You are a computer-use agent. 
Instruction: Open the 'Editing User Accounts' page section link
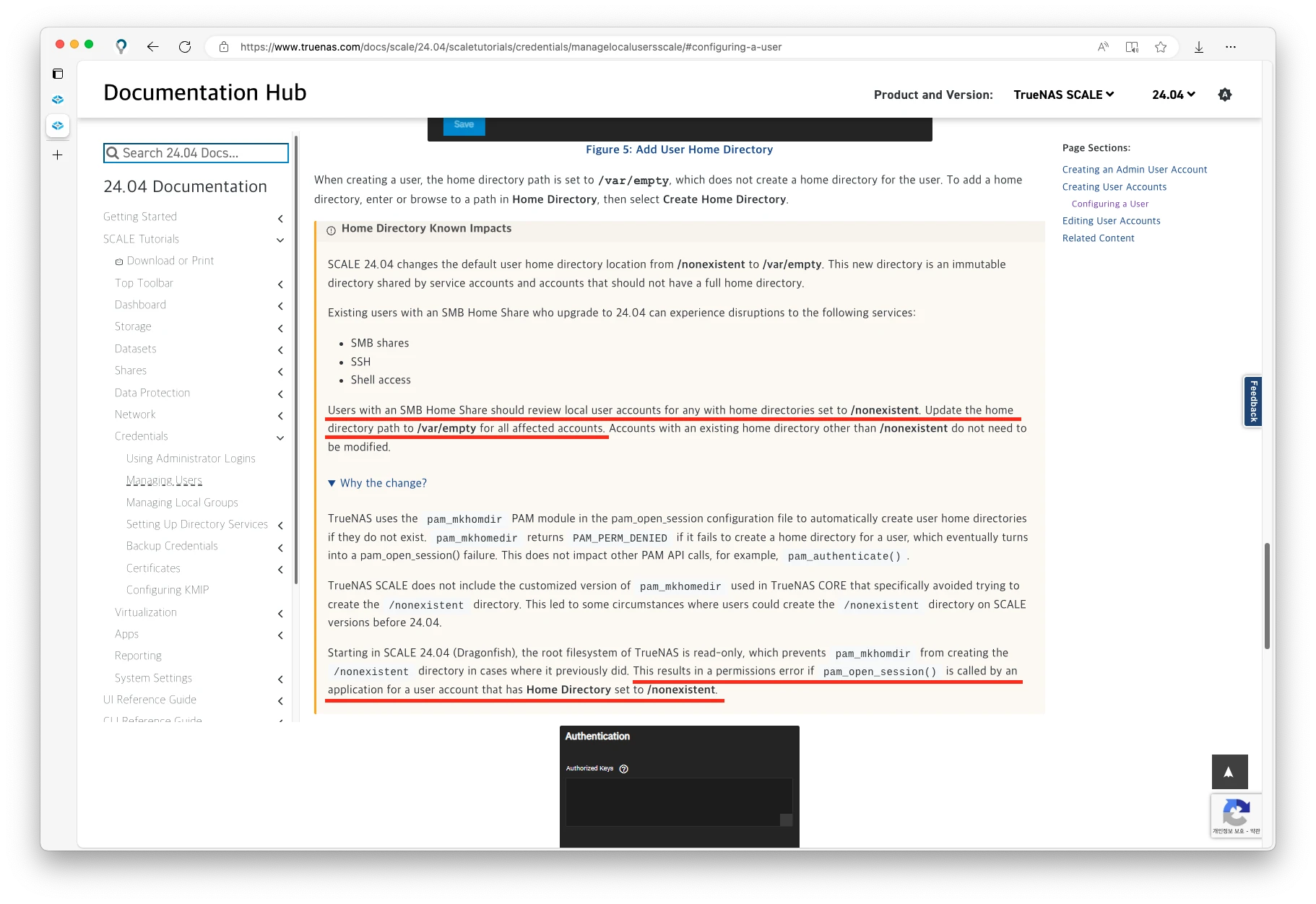click(1112, 220)
